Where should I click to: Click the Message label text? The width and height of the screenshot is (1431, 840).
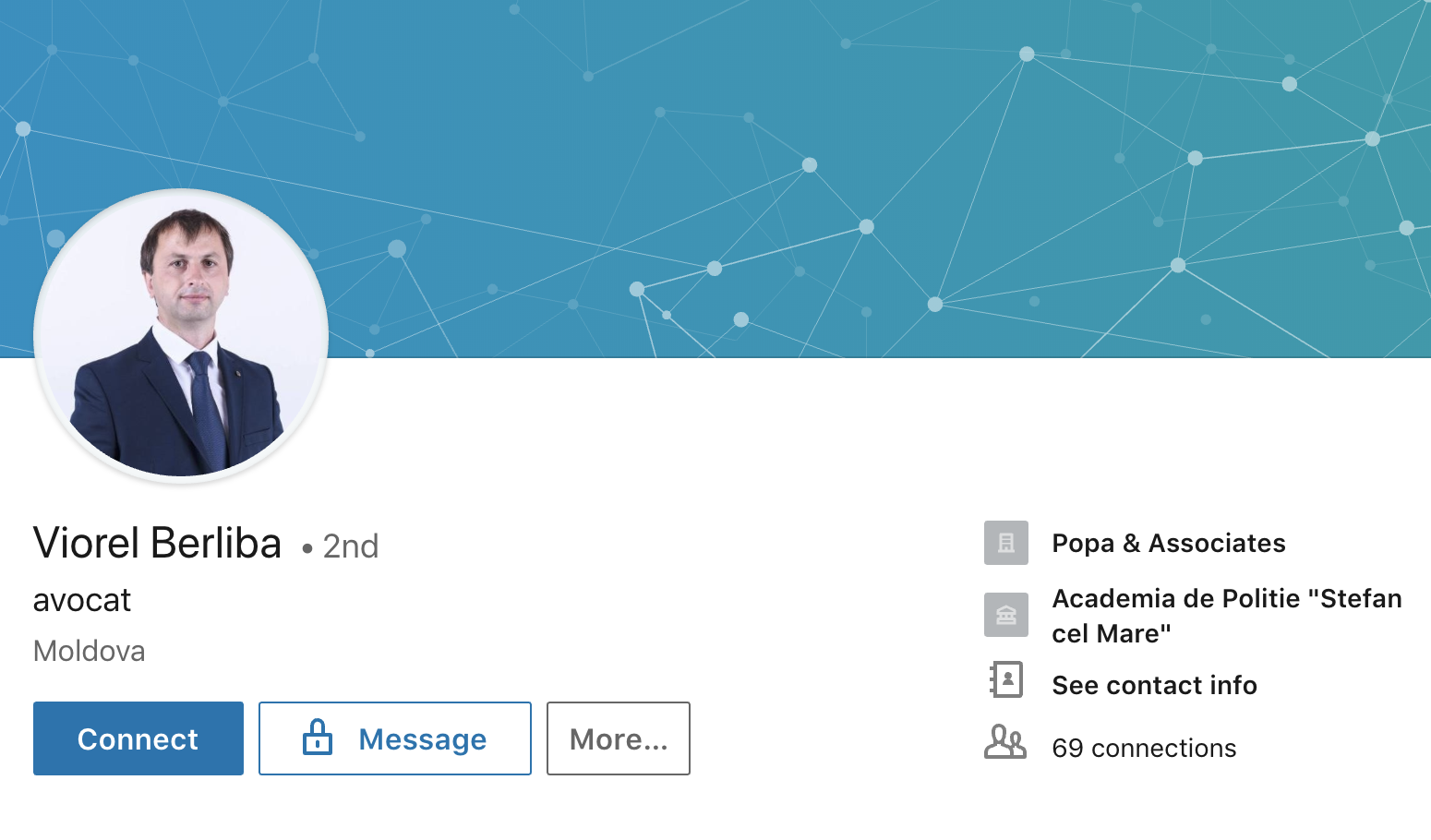pos(422,739)
